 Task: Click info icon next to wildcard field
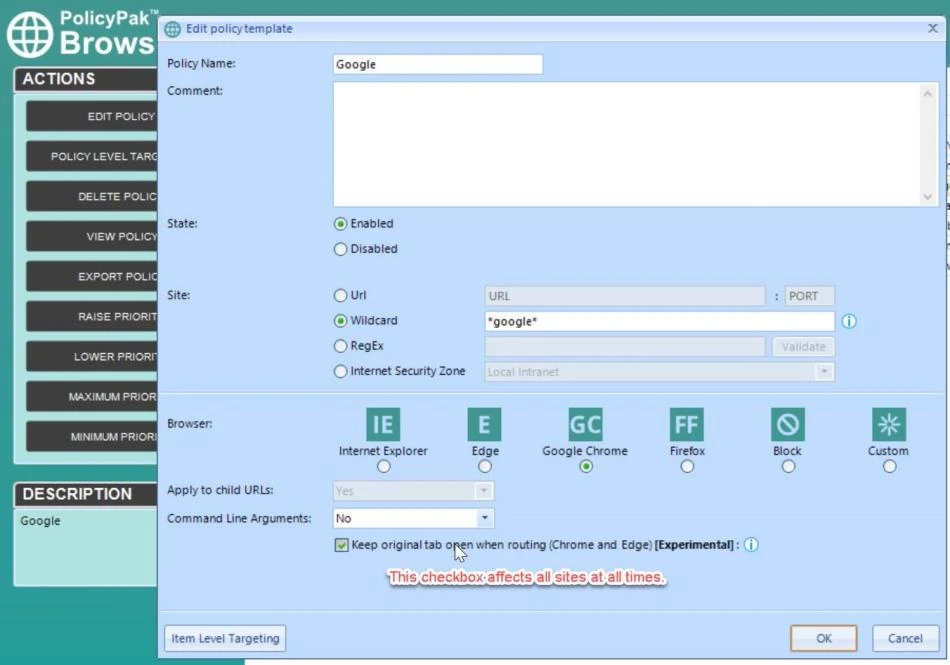tap(849, 322)
